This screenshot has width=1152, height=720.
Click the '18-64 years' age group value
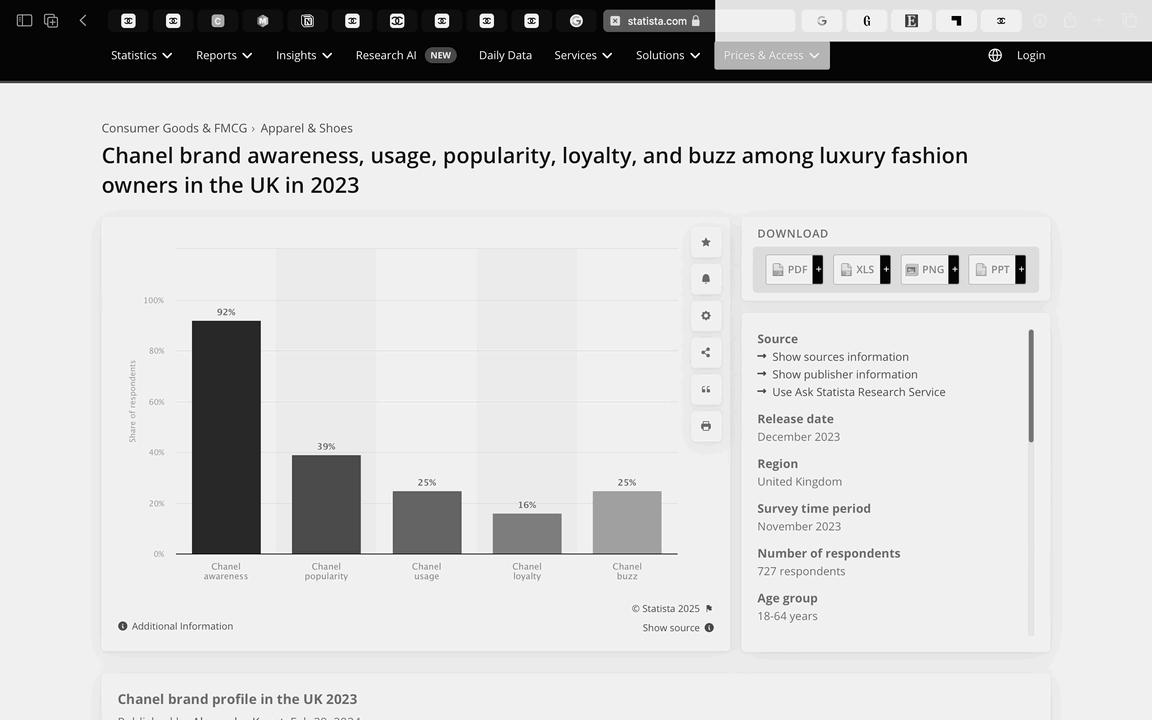coord(787,616)
